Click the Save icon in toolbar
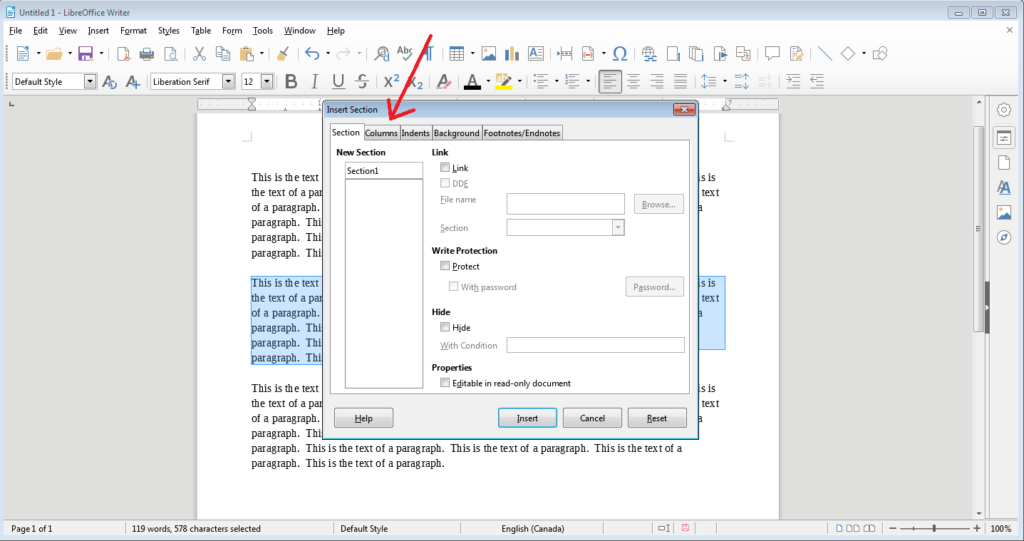 pyautogui.click(x=86, y=54)
